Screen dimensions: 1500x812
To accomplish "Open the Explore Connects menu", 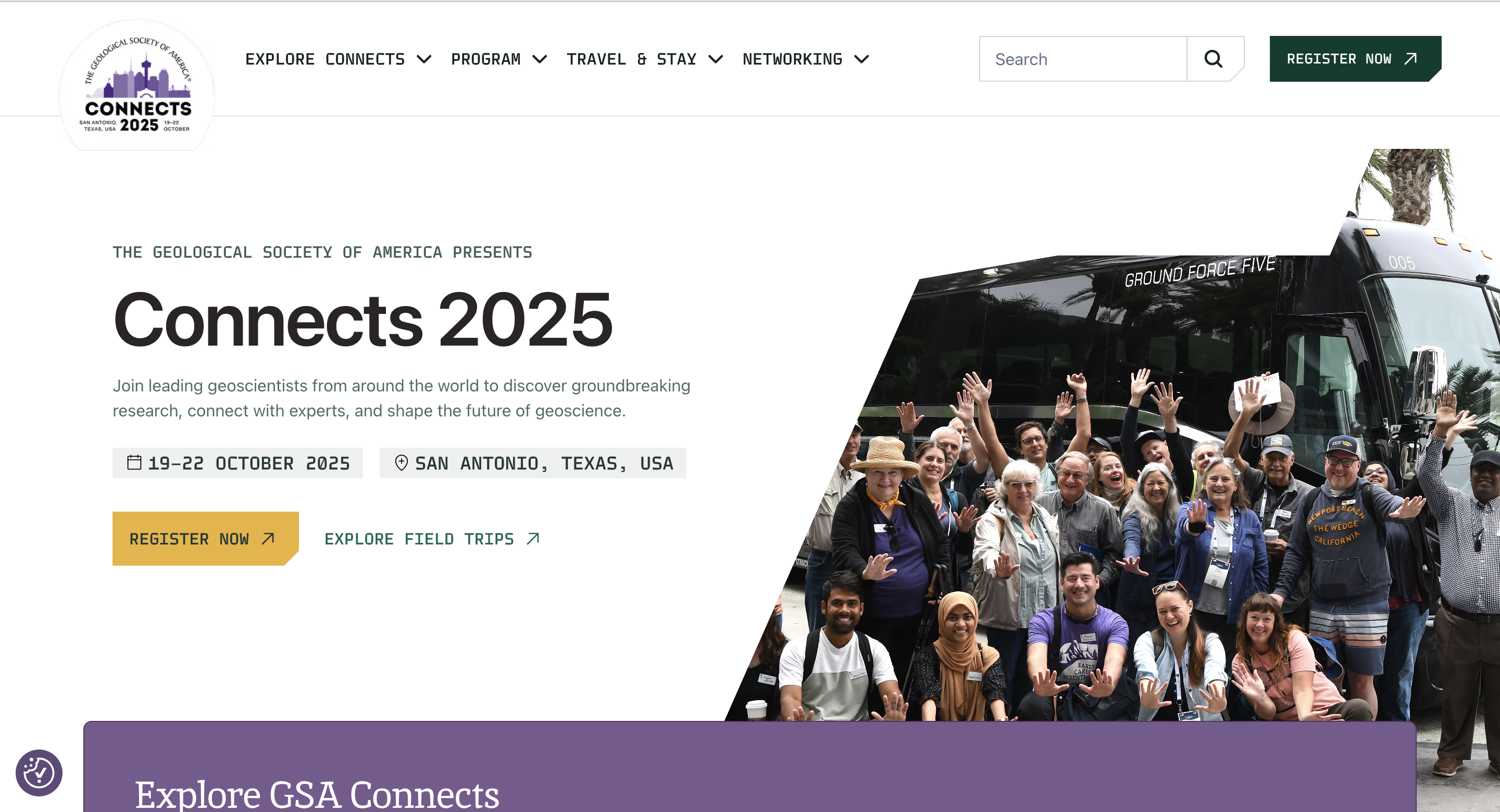I will (x=339, y=59).
